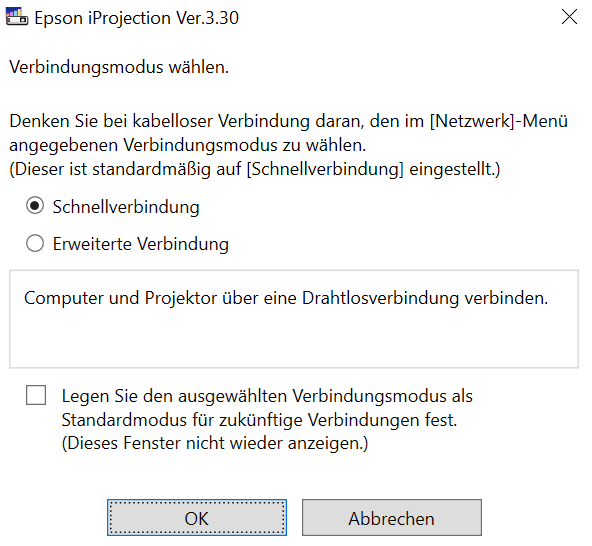Click the heading 'Verbindungsmodus wählen.'
592x546 pixels.
click(119, 67)
